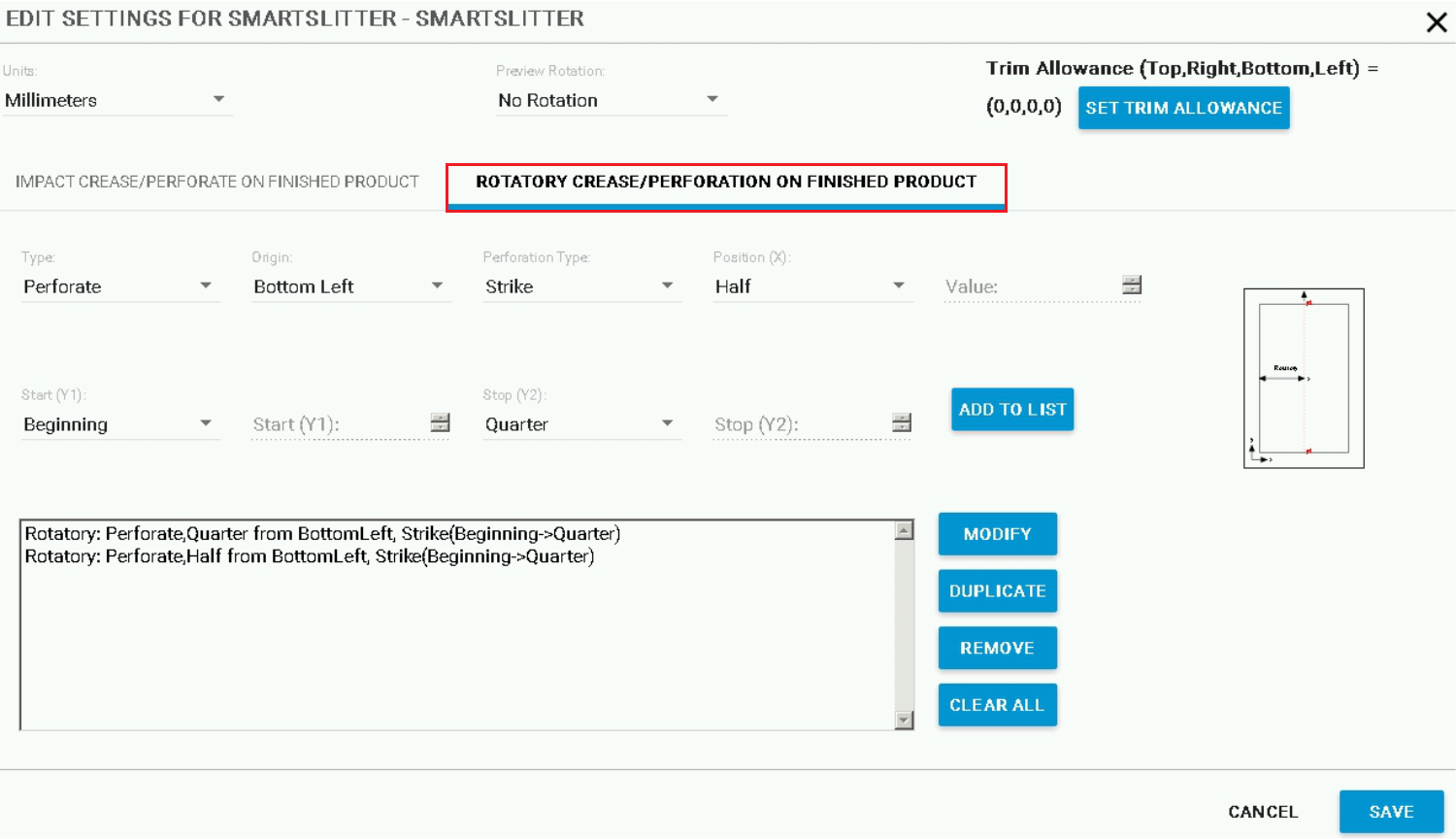
Task: Open the Stop (Y2) dropdown showing Quarter
Action: [580, 424]
